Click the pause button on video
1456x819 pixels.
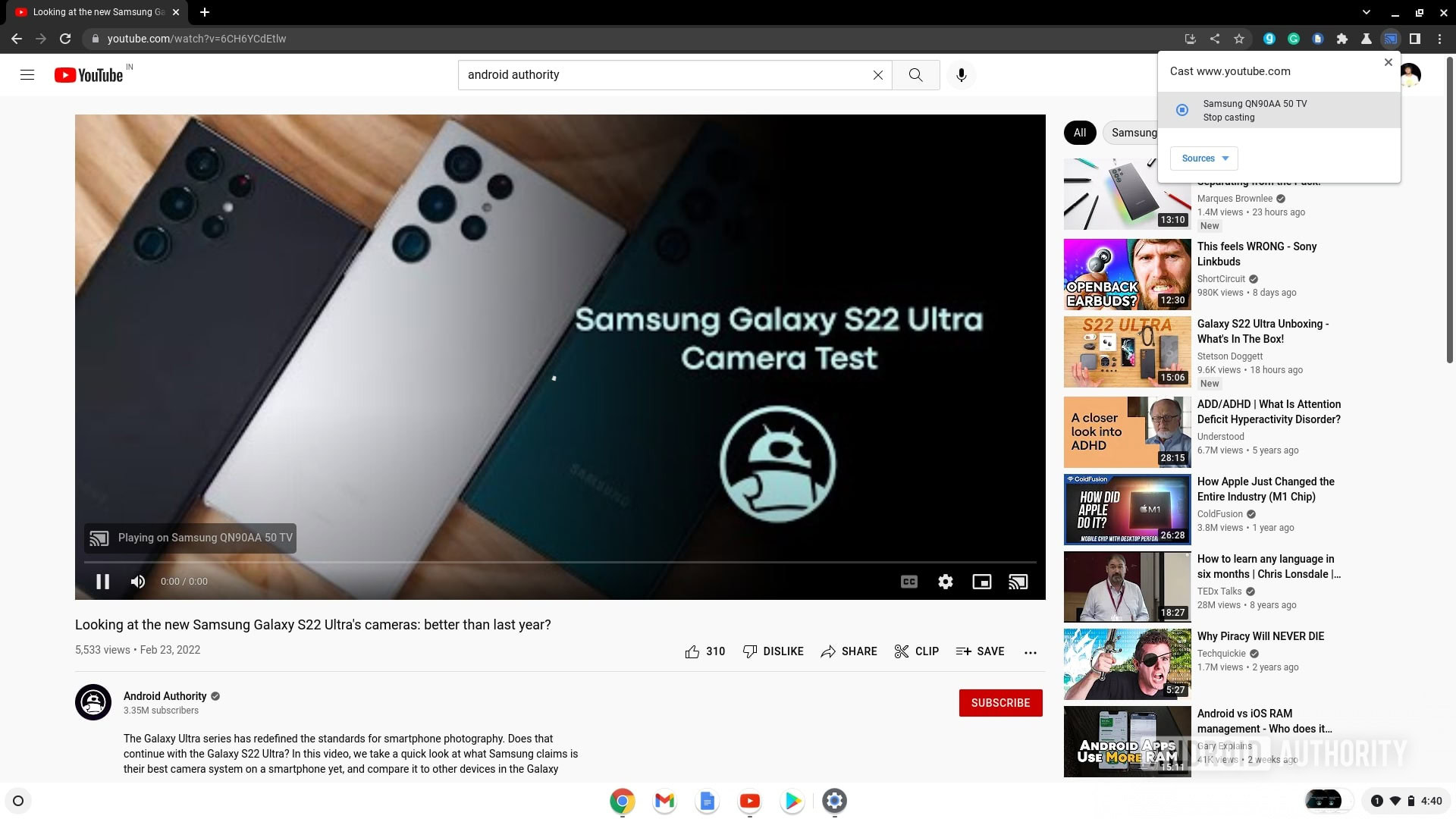pyautogui.click(x=102, y=581)
